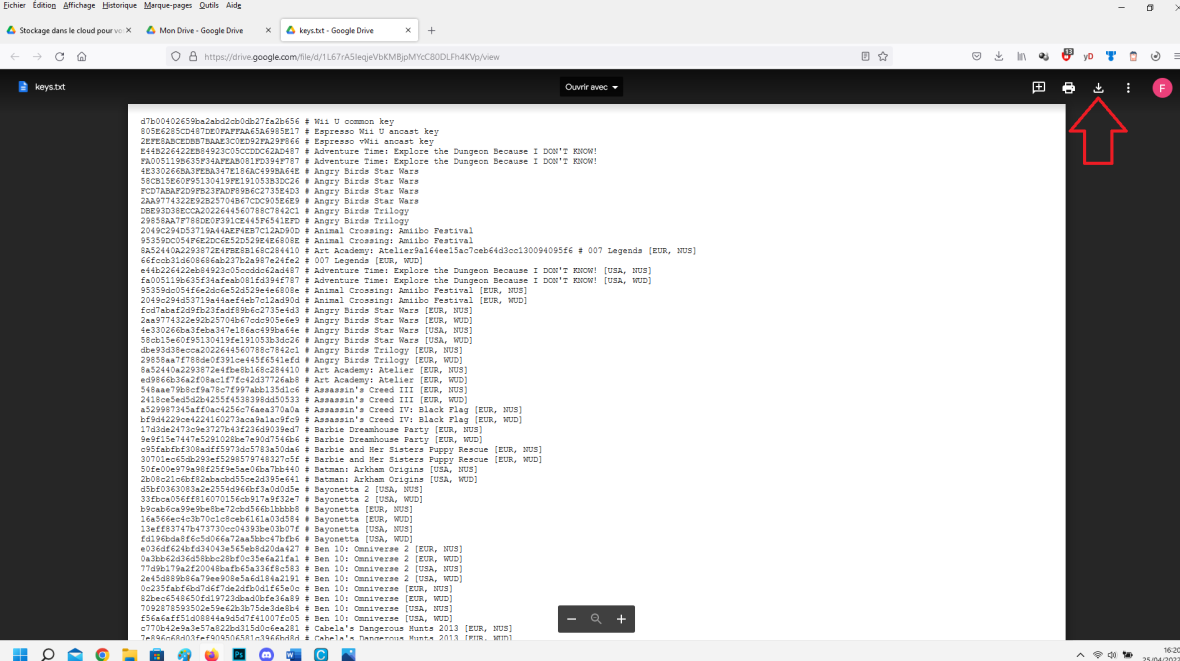The width and height of the screenshot is (1180, 661).
Task: Click the Drive download icon
Action: 1098,88
